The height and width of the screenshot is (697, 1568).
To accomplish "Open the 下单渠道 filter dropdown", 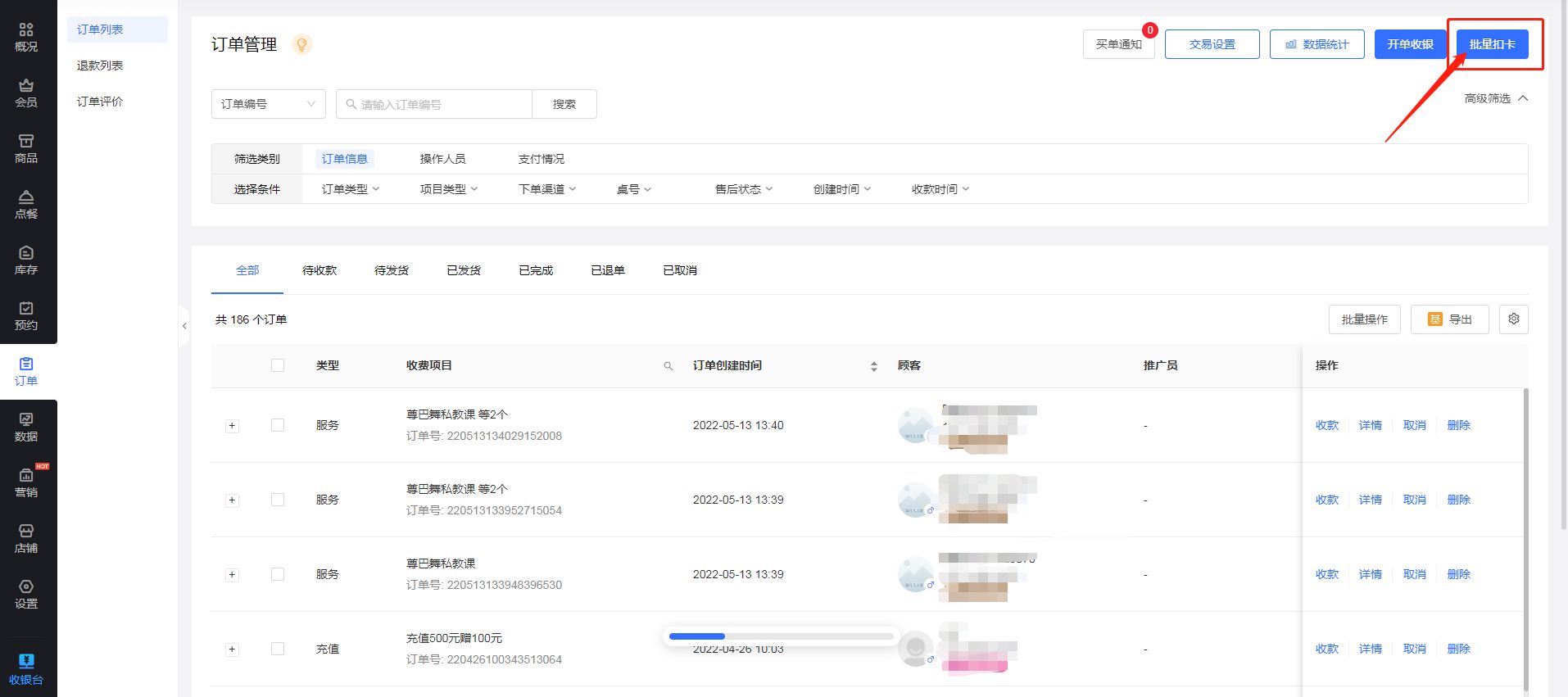I will (547, 189).
